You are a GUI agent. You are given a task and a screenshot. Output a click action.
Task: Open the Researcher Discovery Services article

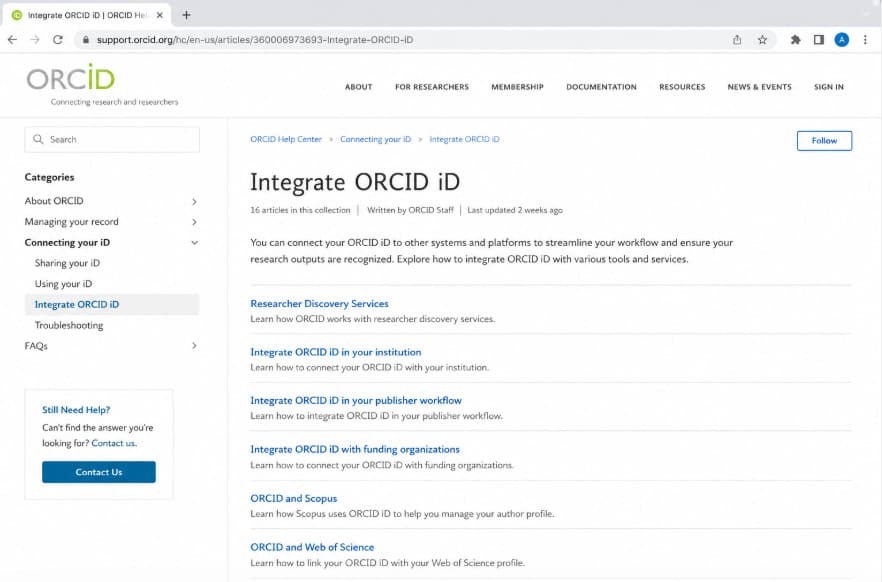pyautogui.click(x=319, y=304)
